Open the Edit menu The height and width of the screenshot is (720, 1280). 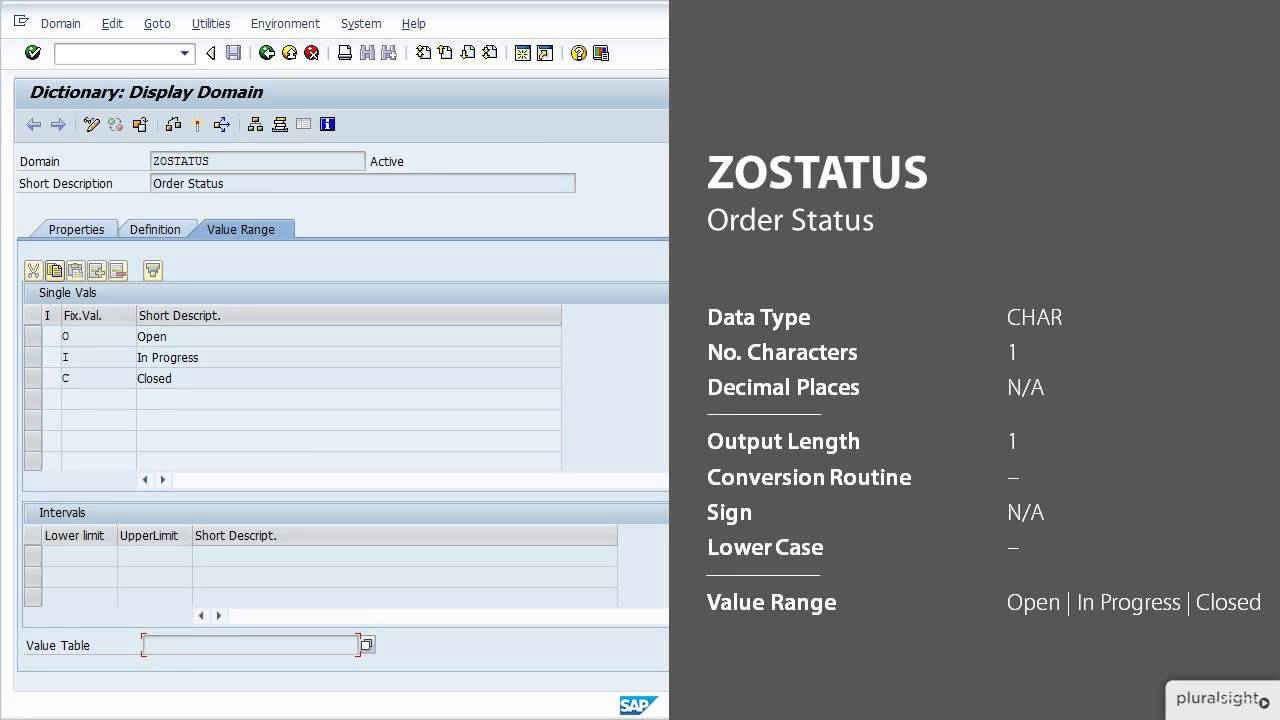pos(112,23)
